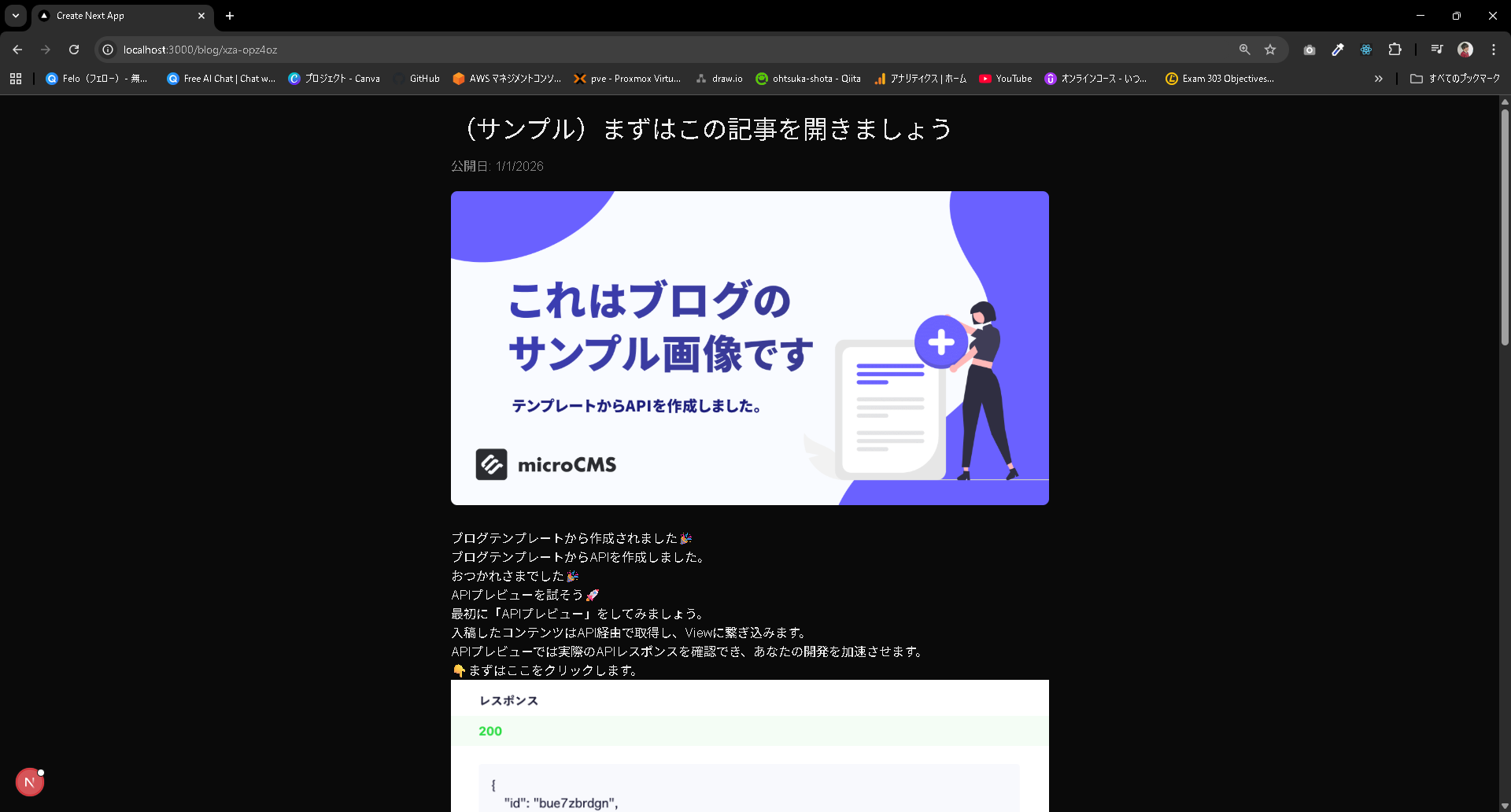This screenshot has width=1511, height=812.
Task: Click the scrollbar up arrow
Action: [1505, 101]
